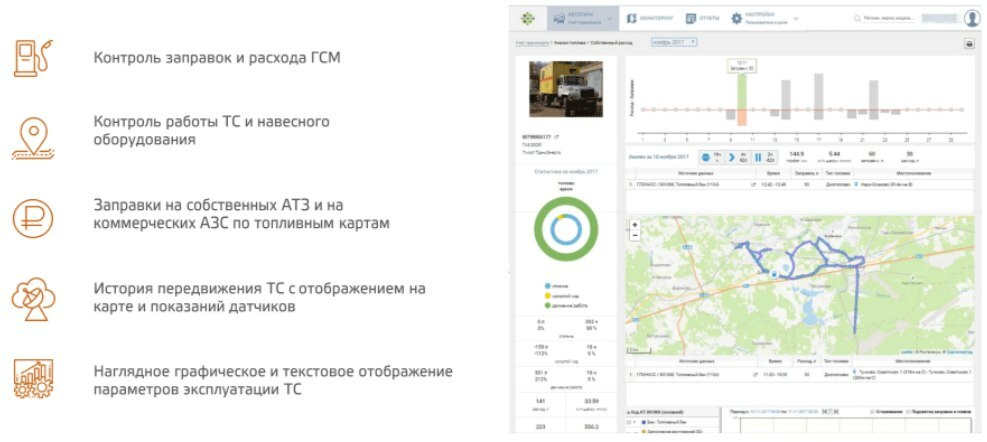Click location pin in refuel row
Viewport: 987px width, 442px height.
857,184
